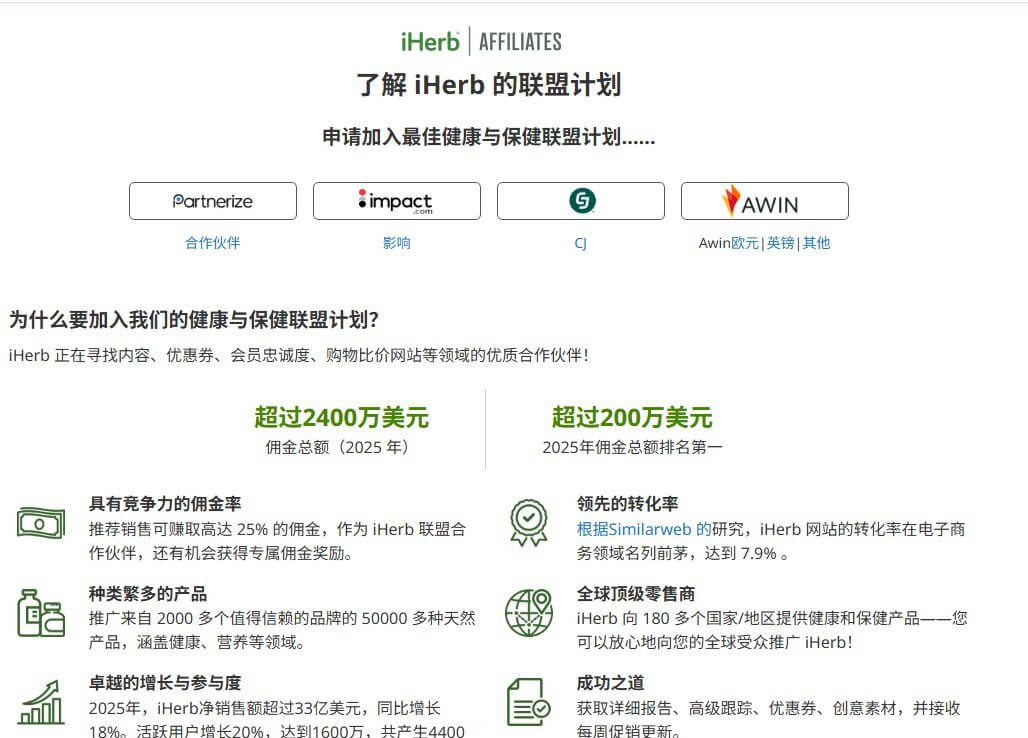
Task: Click the 成功之道 heading
Action: tap(610, 683)
